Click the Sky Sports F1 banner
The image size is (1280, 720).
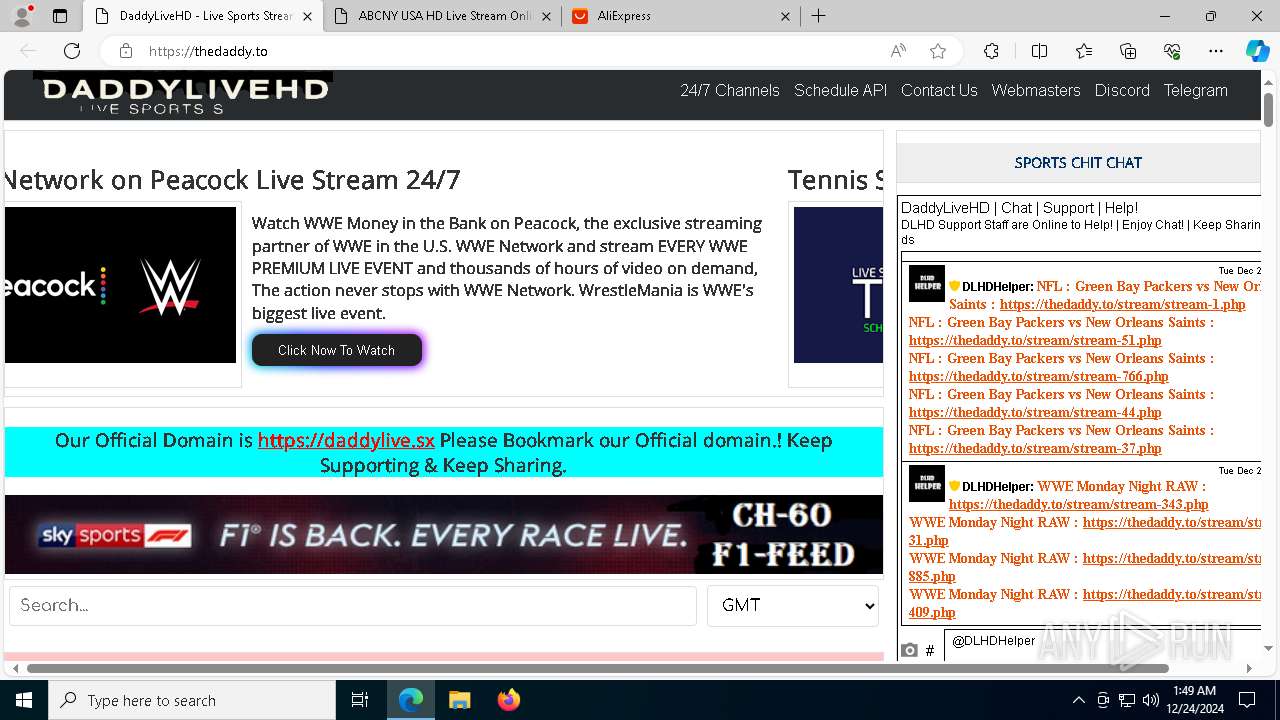pyautogui.click(x=444, y=535)
